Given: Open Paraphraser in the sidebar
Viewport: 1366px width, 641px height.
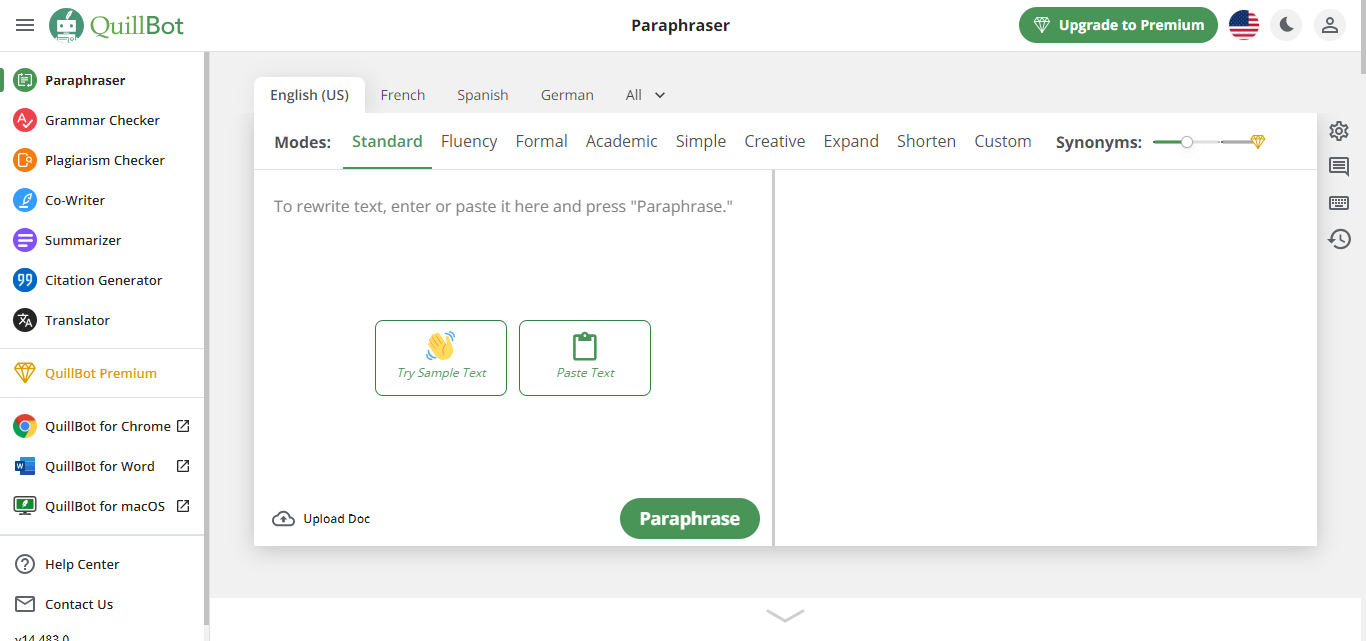Looking at the screenshot, I should 102,80.
